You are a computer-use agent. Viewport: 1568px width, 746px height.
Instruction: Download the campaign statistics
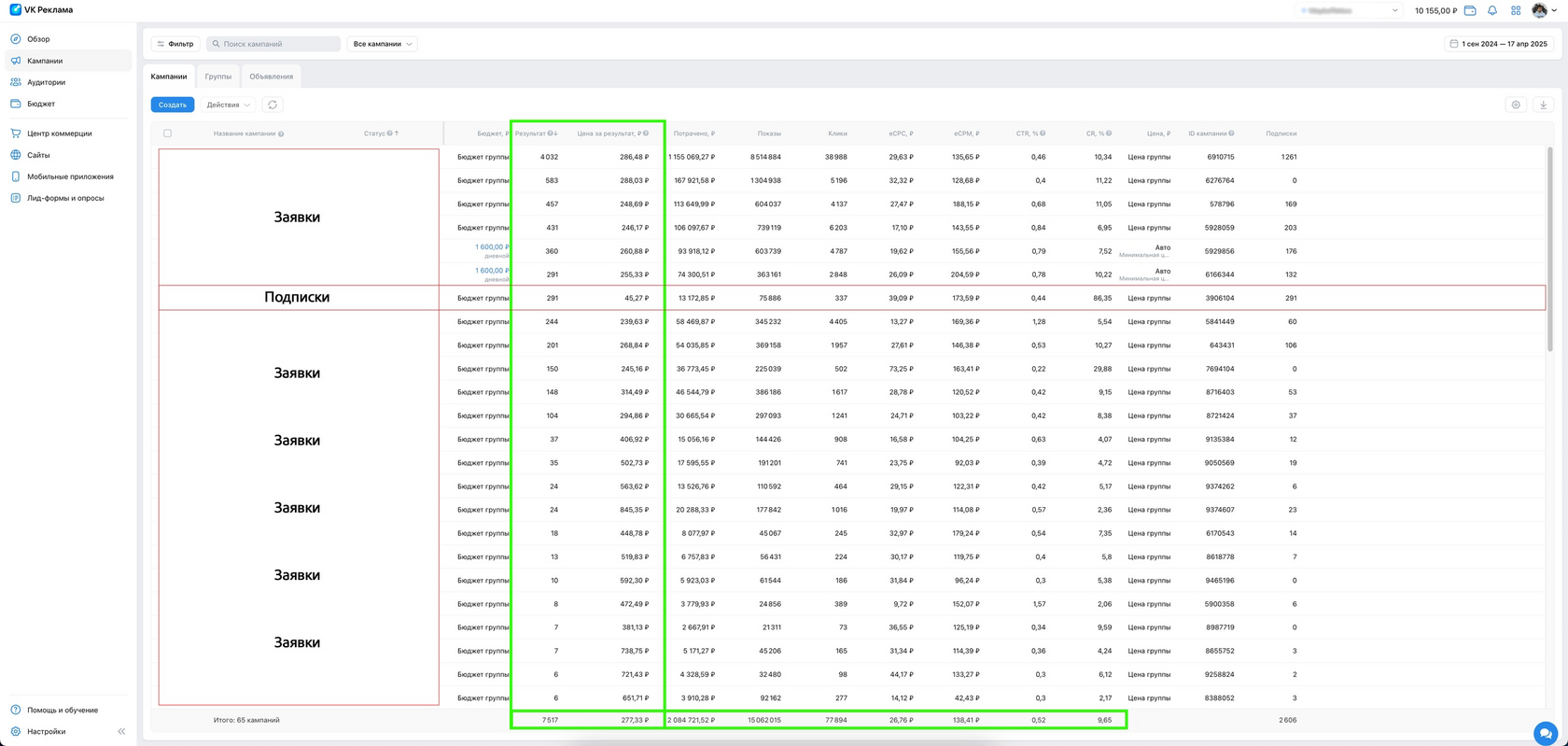(x=1544, y=105)
